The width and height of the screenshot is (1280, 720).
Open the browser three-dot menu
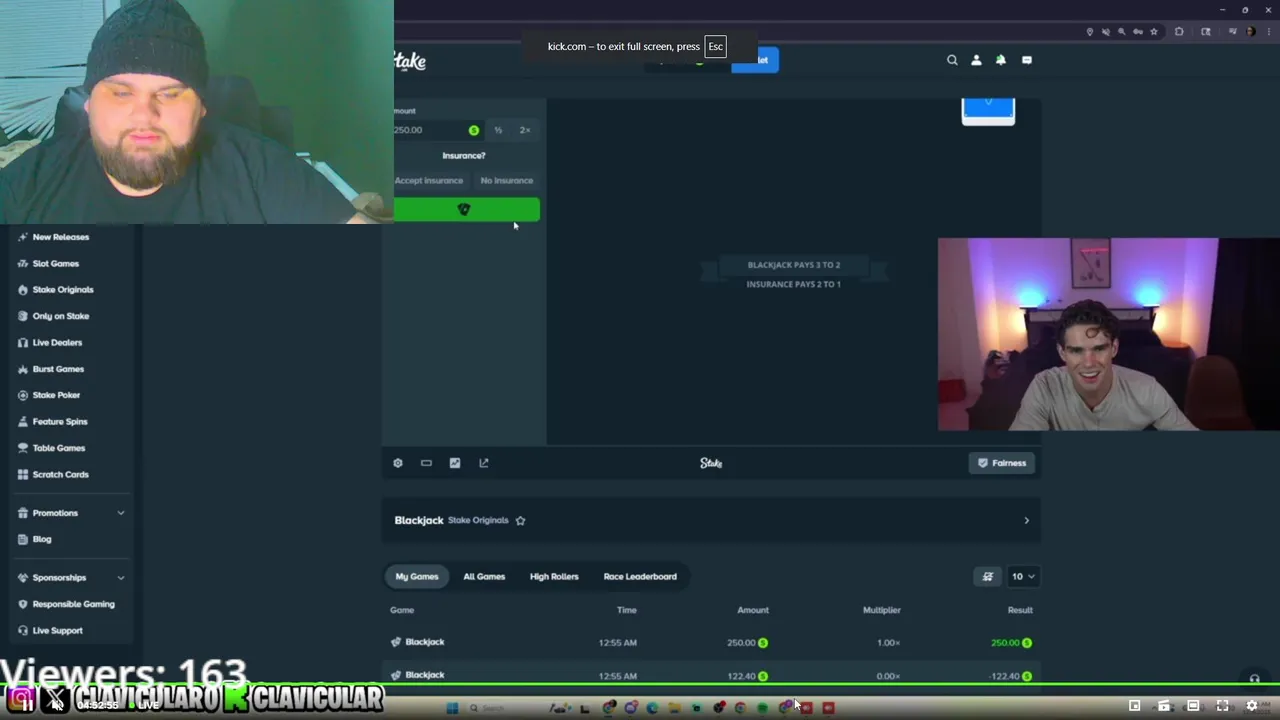point(1268,32)
